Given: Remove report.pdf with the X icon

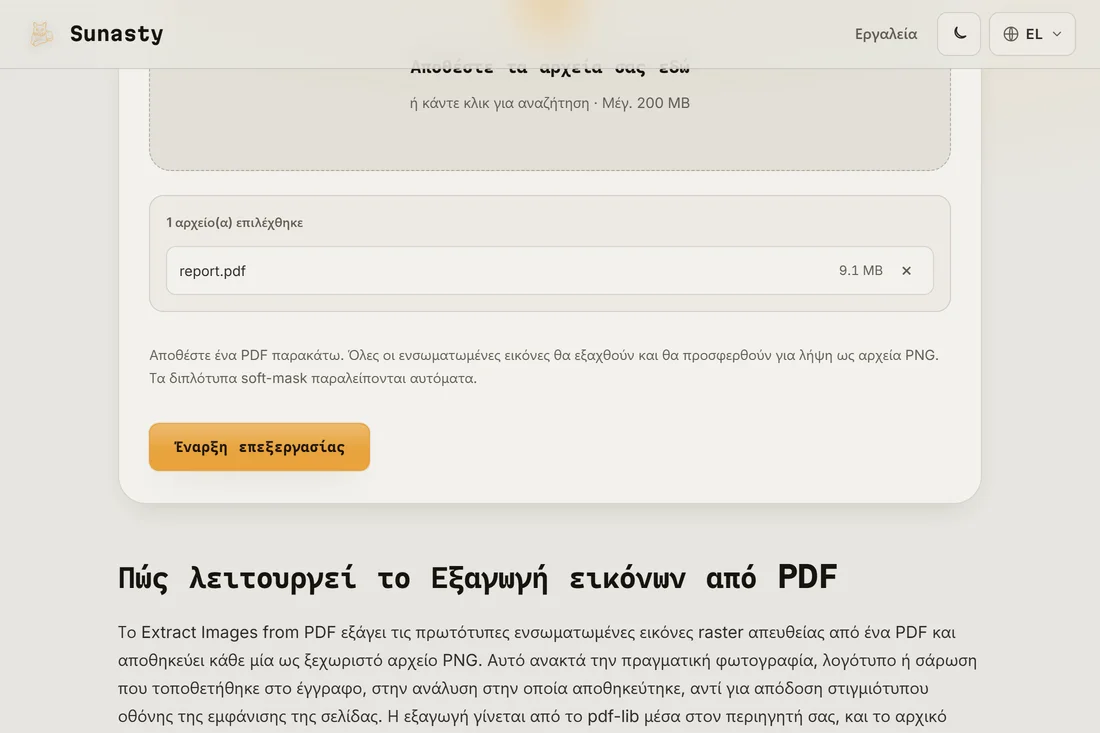Looking at the screenshot, I should click(906, 271).
